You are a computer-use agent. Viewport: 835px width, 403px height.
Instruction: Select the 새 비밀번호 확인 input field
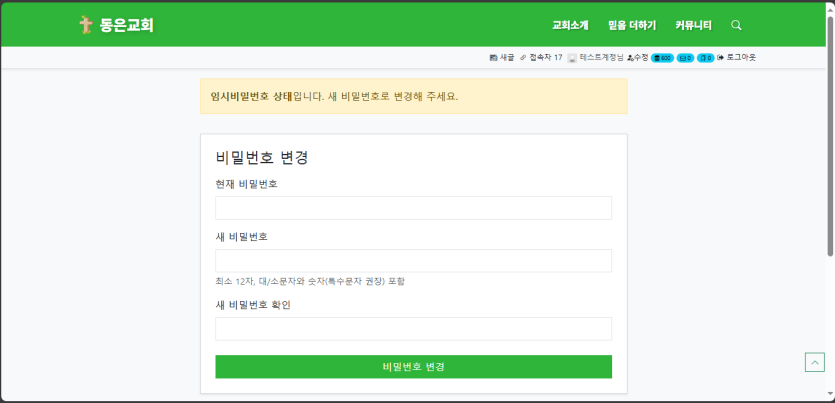413,329
